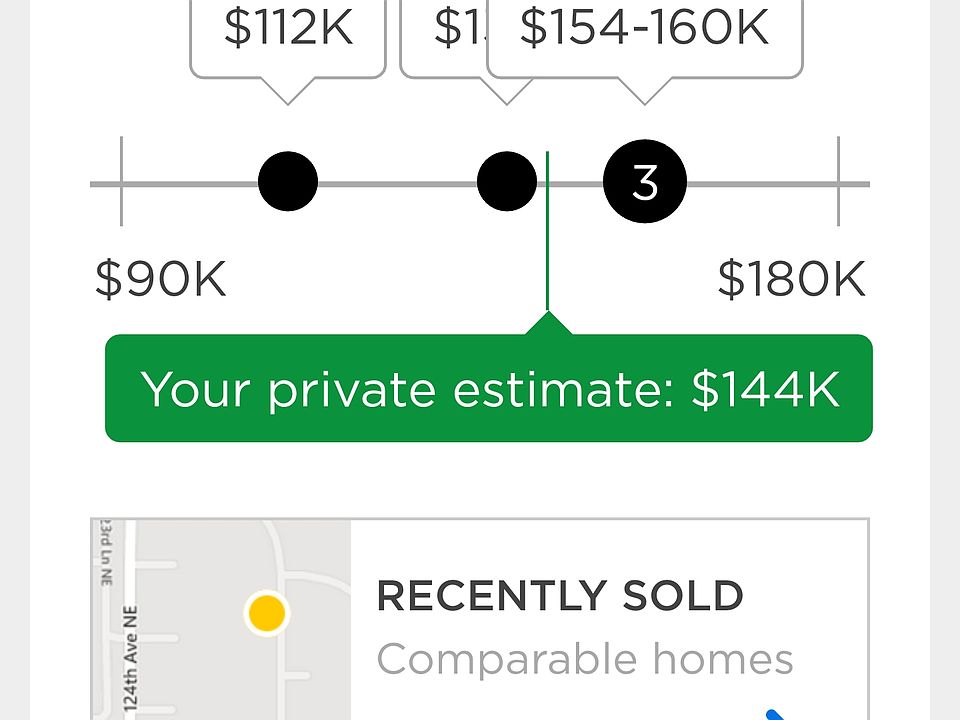This screenshot has height=720, width=960.
Task: Tap the green private estimate $144K banner
Action: (x=489, y=388)
